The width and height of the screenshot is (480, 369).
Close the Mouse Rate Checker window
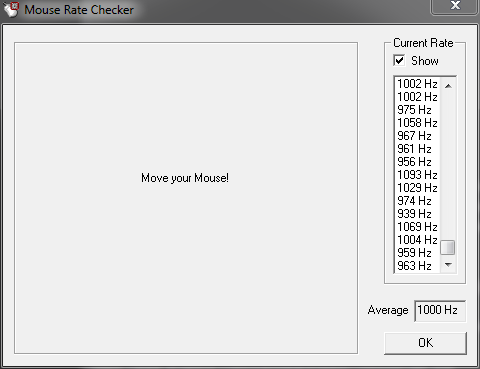455,6
